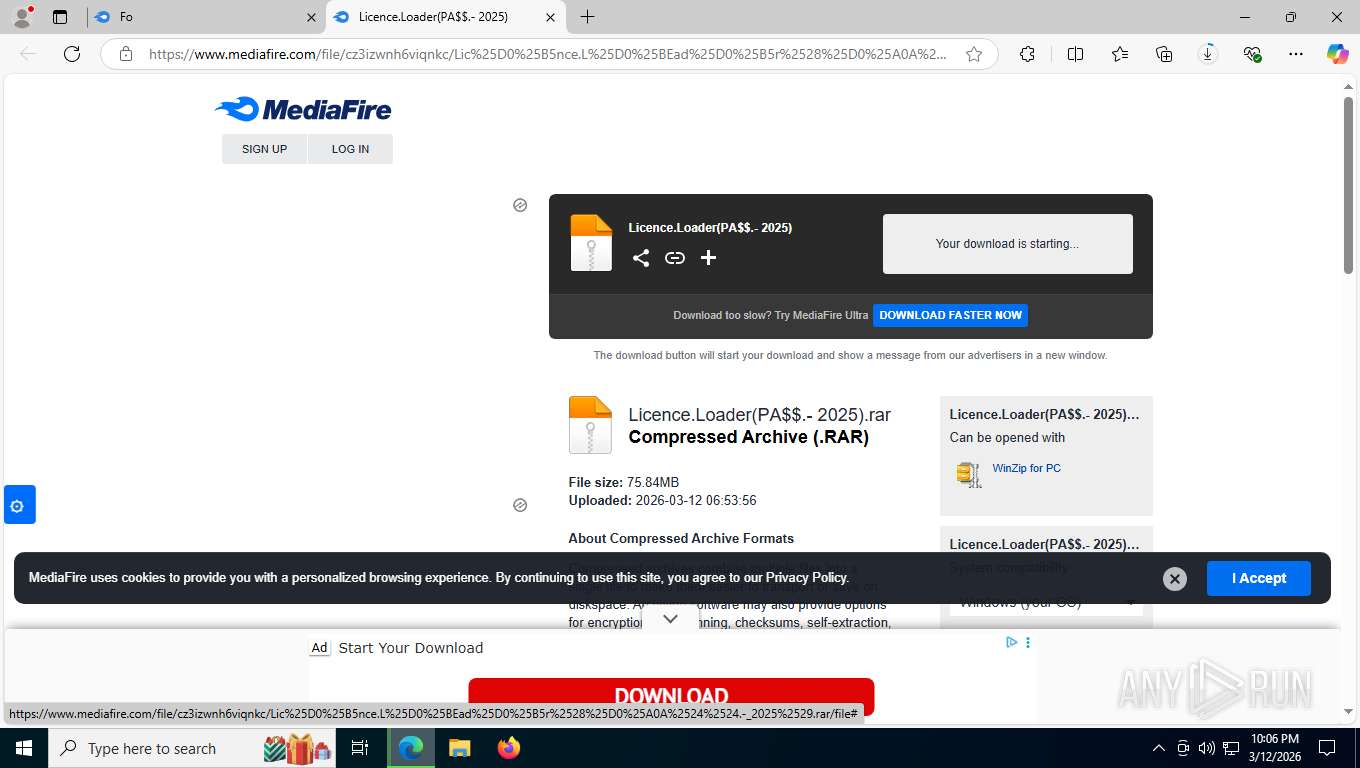Select the 'File size: 75.84MB' text

(x=624, y=482)
